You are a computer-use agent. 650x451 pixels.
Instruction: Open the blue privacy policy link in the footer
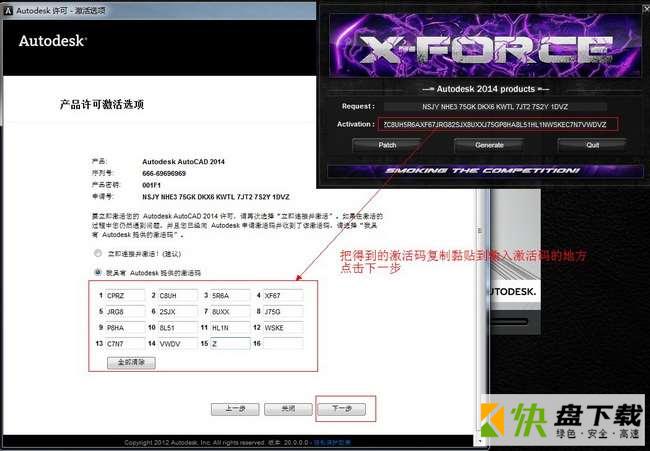pyautogui.click(x=332, y=443)
